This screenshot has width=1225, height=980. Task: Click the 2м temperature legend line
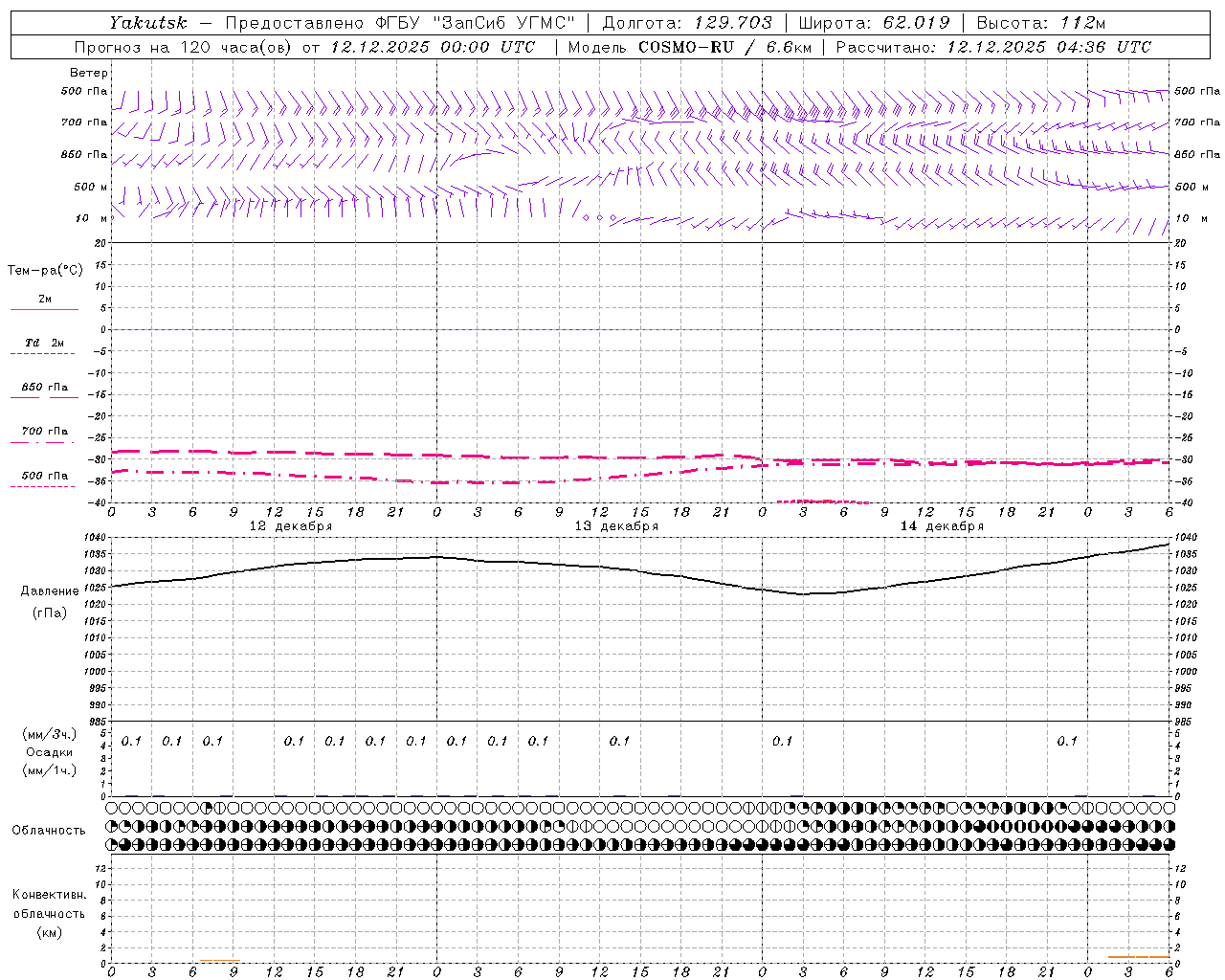tap(44, 309)
